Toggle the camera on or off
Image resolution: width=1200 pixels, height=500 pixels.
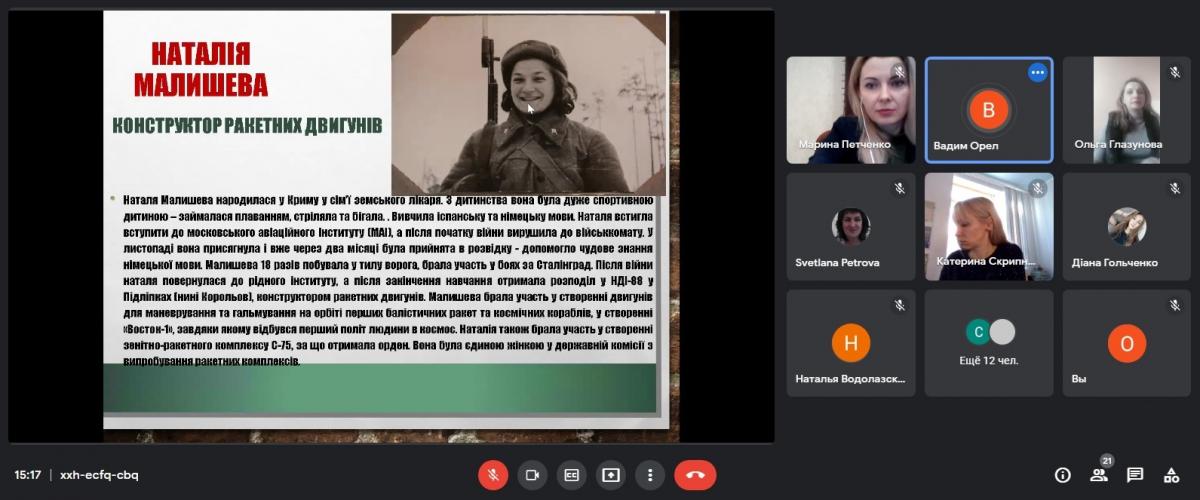[x=532, y=475]
